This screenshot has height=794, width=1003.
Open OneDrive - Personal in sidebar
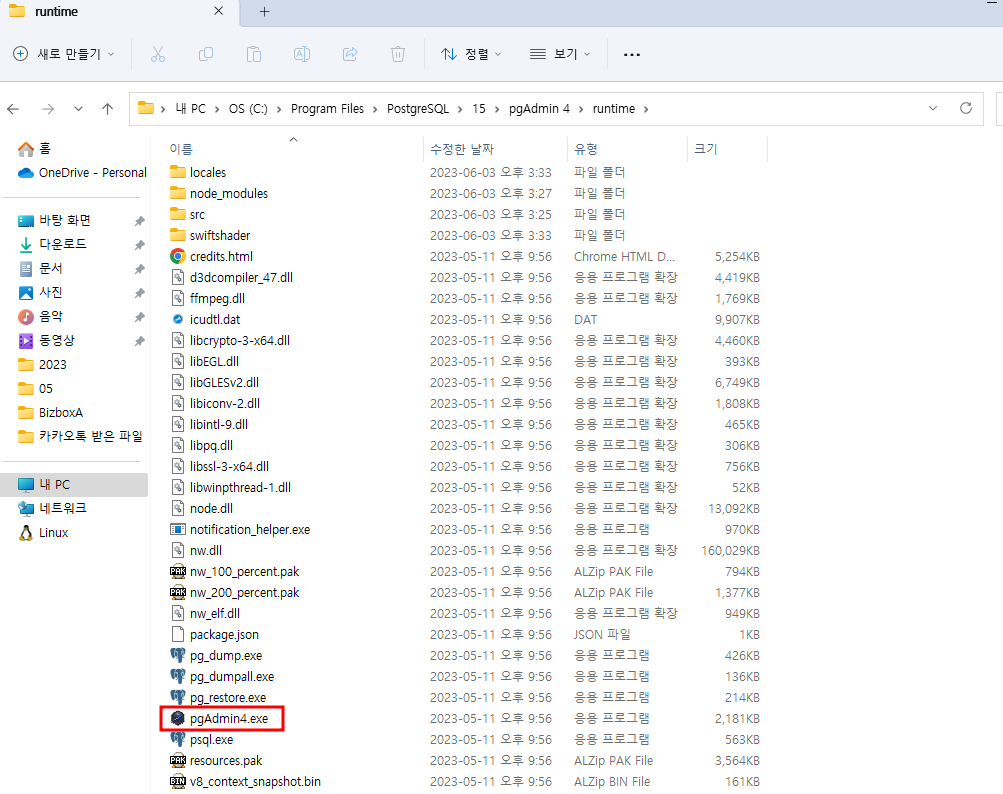pyautogui.click(x=83, y=173)
